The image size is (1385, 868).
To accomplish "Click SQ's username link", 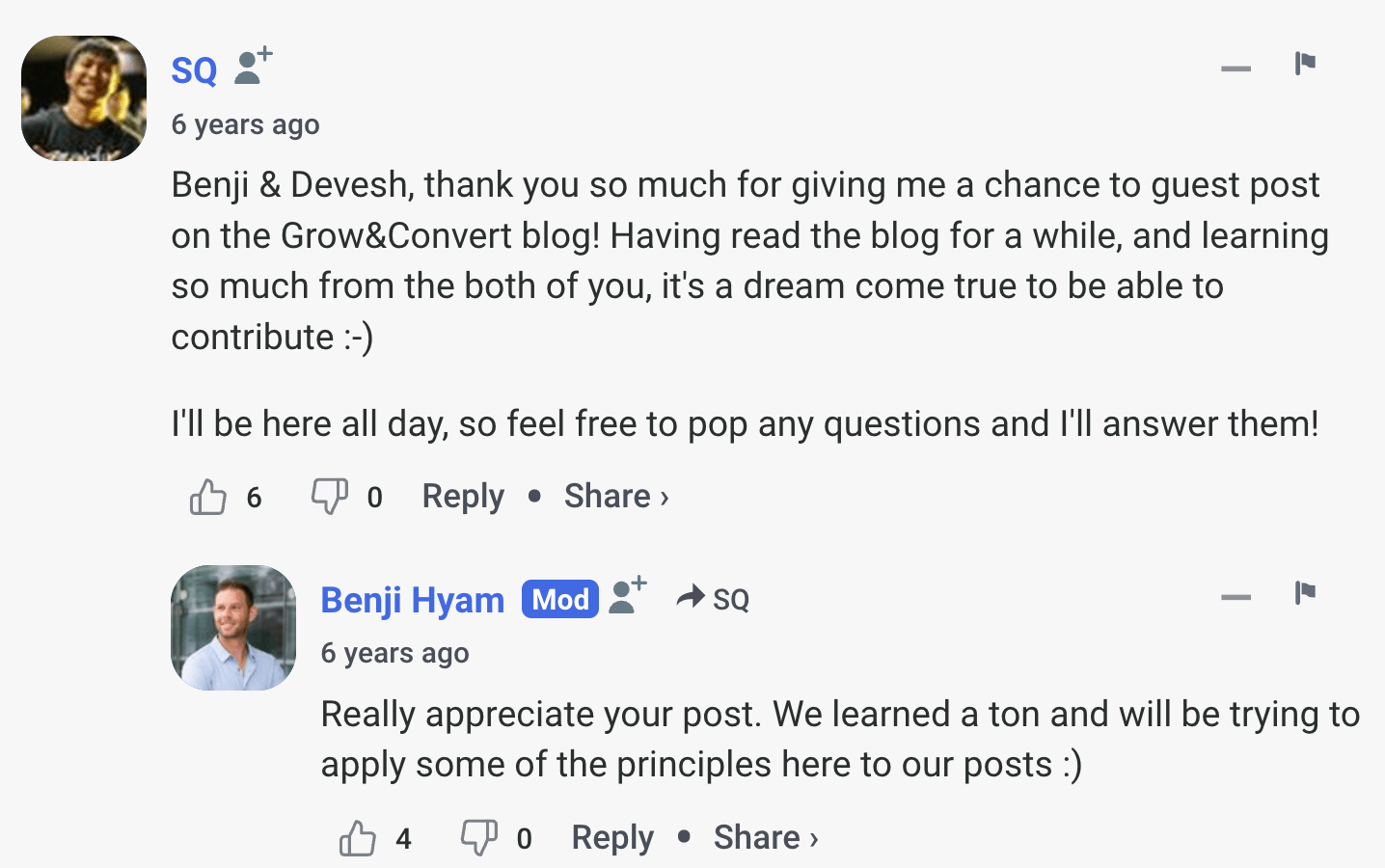I will click(x=192, y=69).
